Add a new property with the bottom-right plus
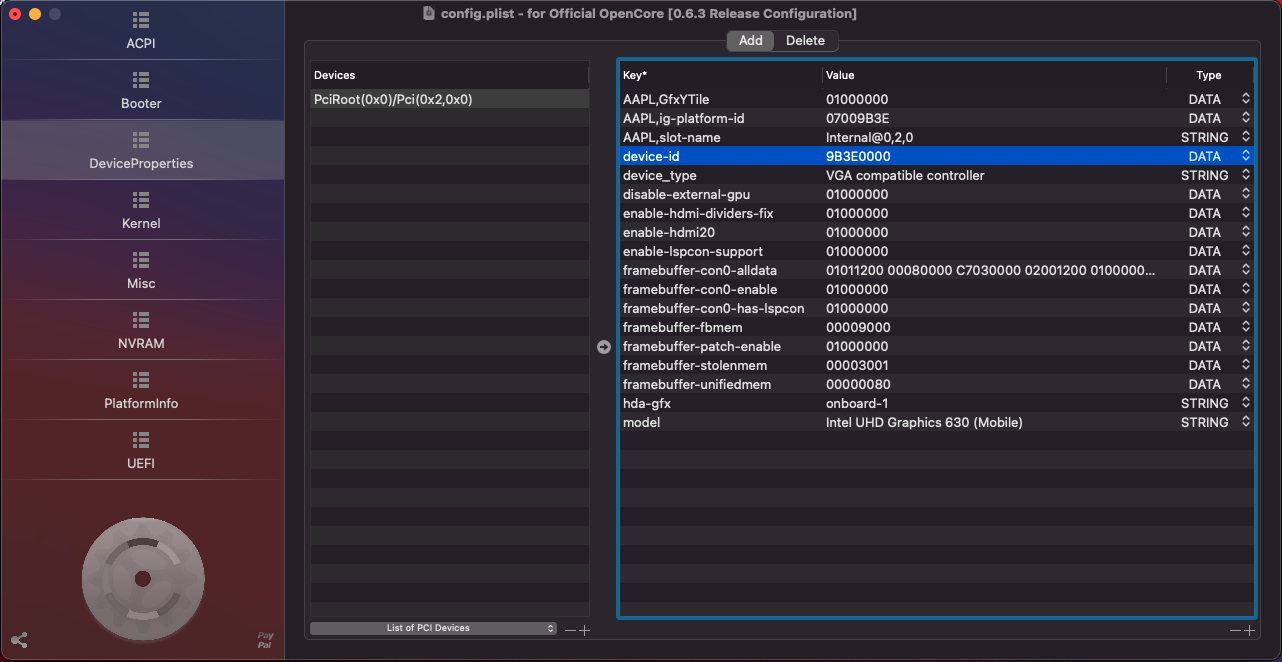The width and height of the screenshot is (1282, 662). pos(1249,631)
